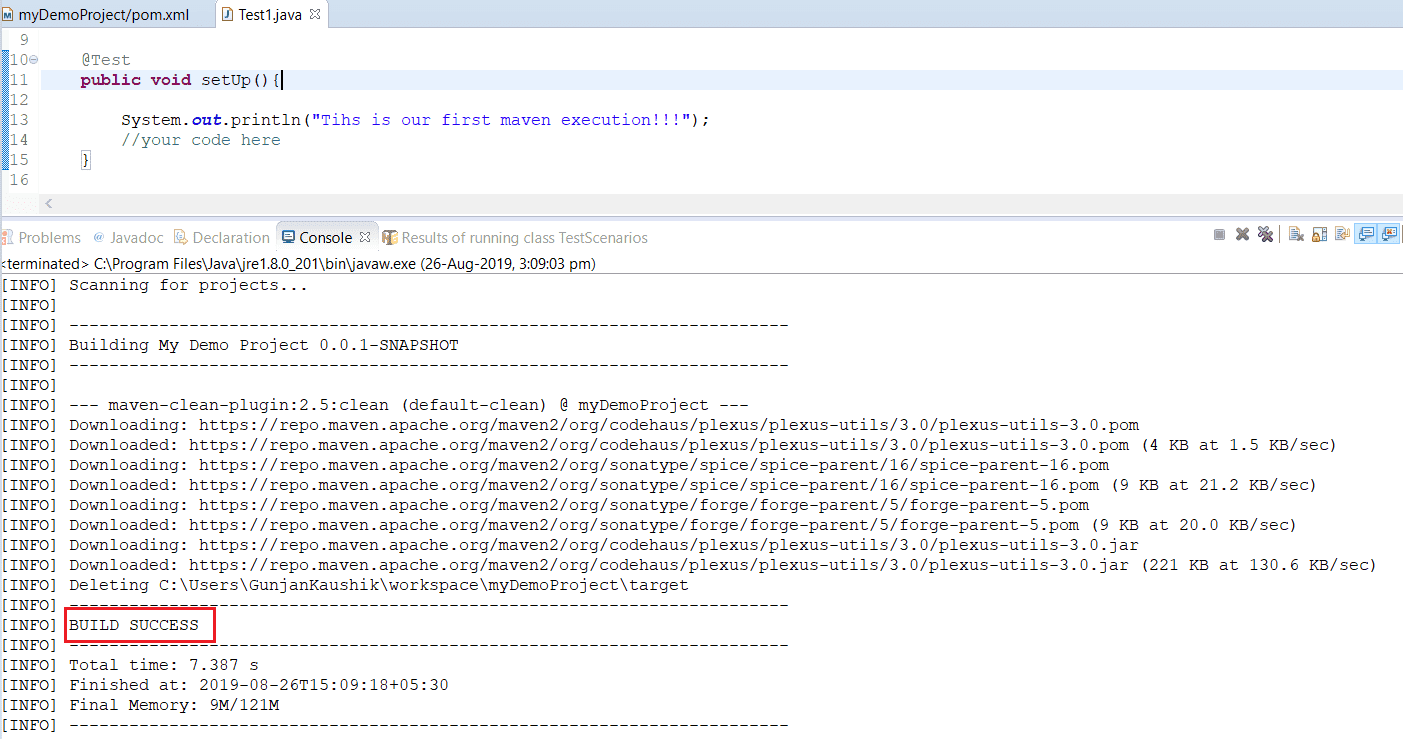Screen dimensions: 1403x739
Task: Click the 'Final Memory: 9M/121M' line
Action: 173,705
